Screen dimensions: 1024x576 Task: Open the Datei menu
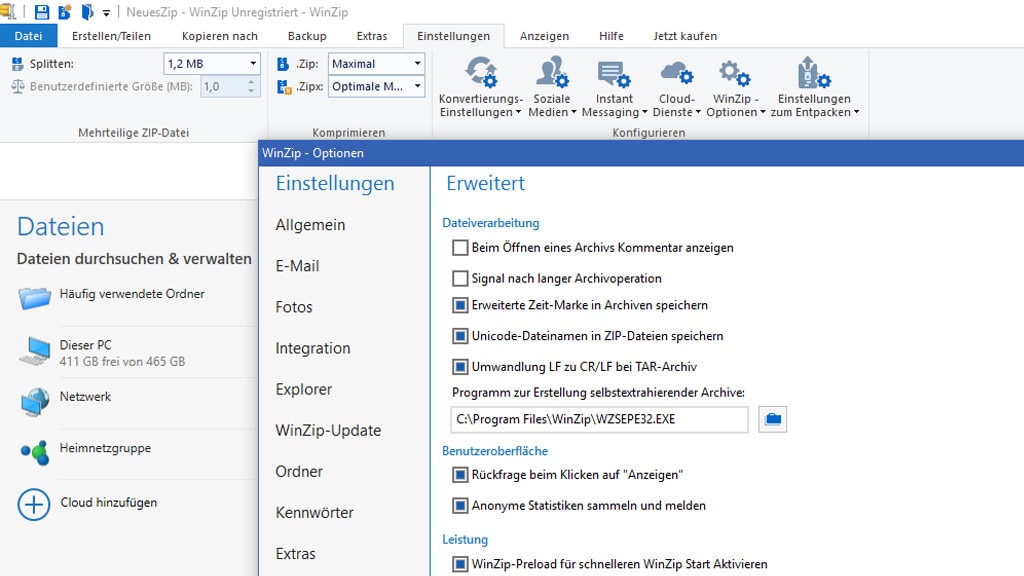point(28,36)
